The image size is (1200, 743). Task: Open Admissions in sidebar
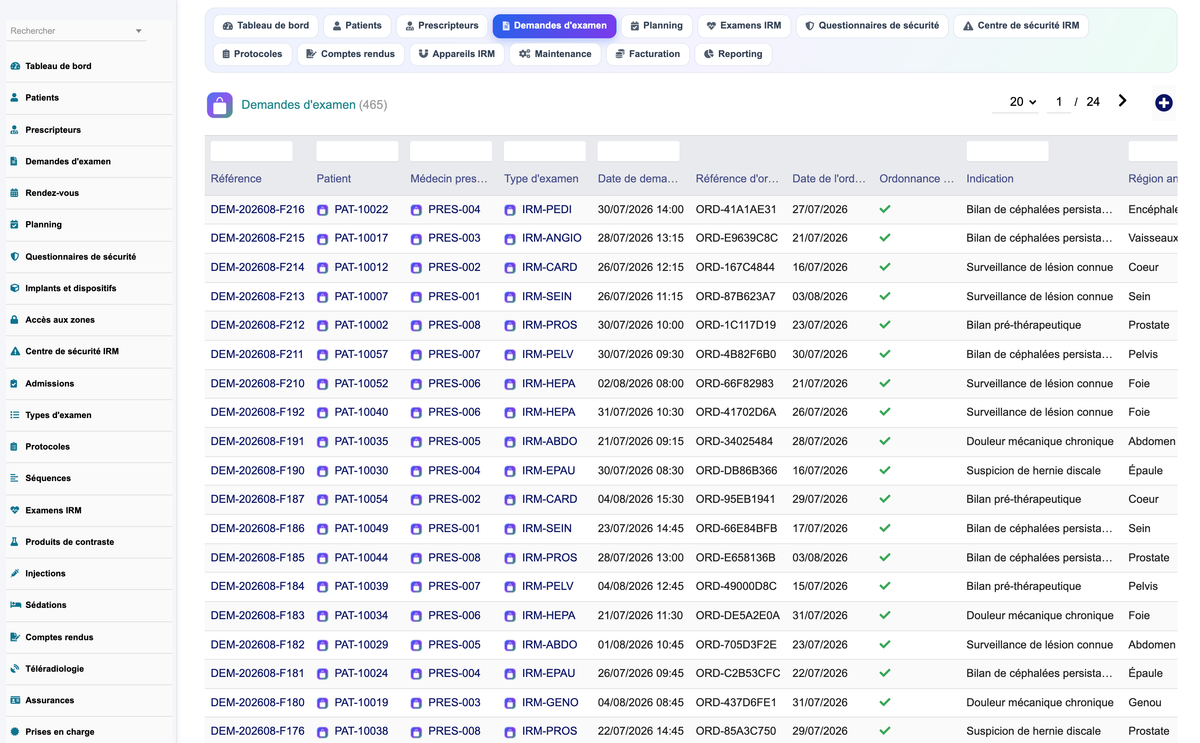[x=49, y=383]
